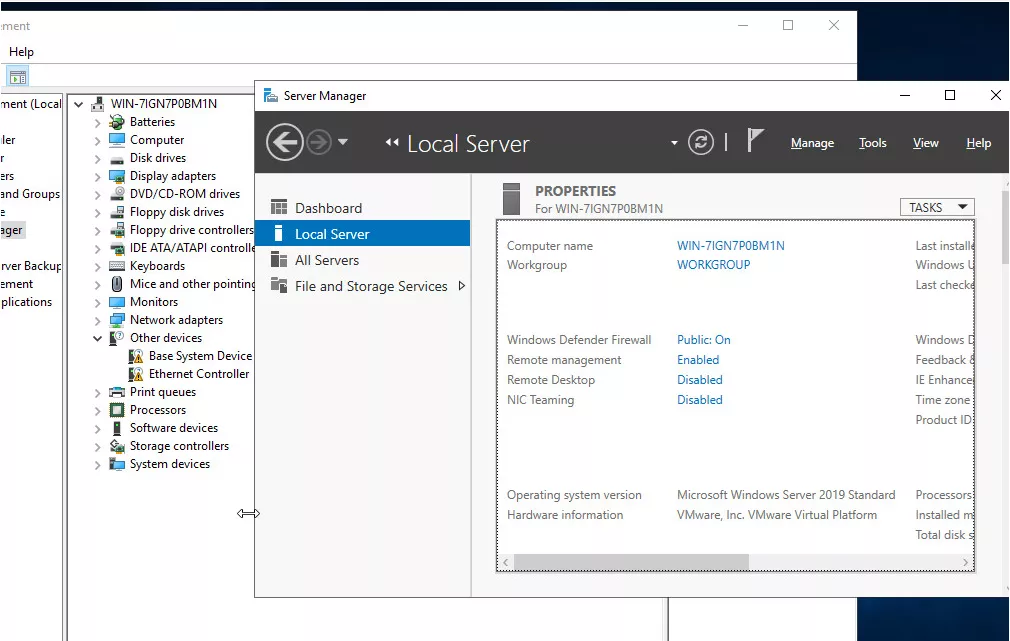Collapse the WIN-7IGN7P0BM1N root node
This screenshot has height=641, width=1010.
(x=79, y=104)
